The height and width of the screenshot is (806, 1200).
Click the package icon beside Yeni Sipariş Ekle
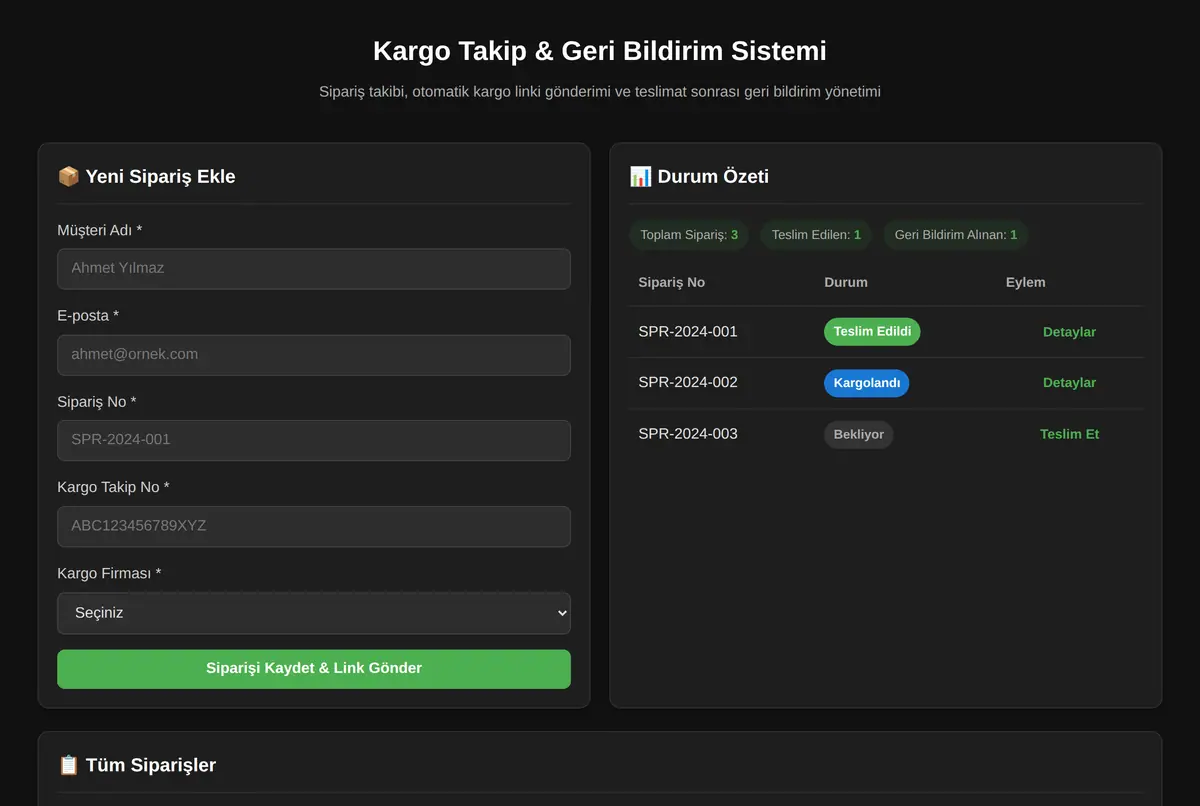(x=68, y=177)
